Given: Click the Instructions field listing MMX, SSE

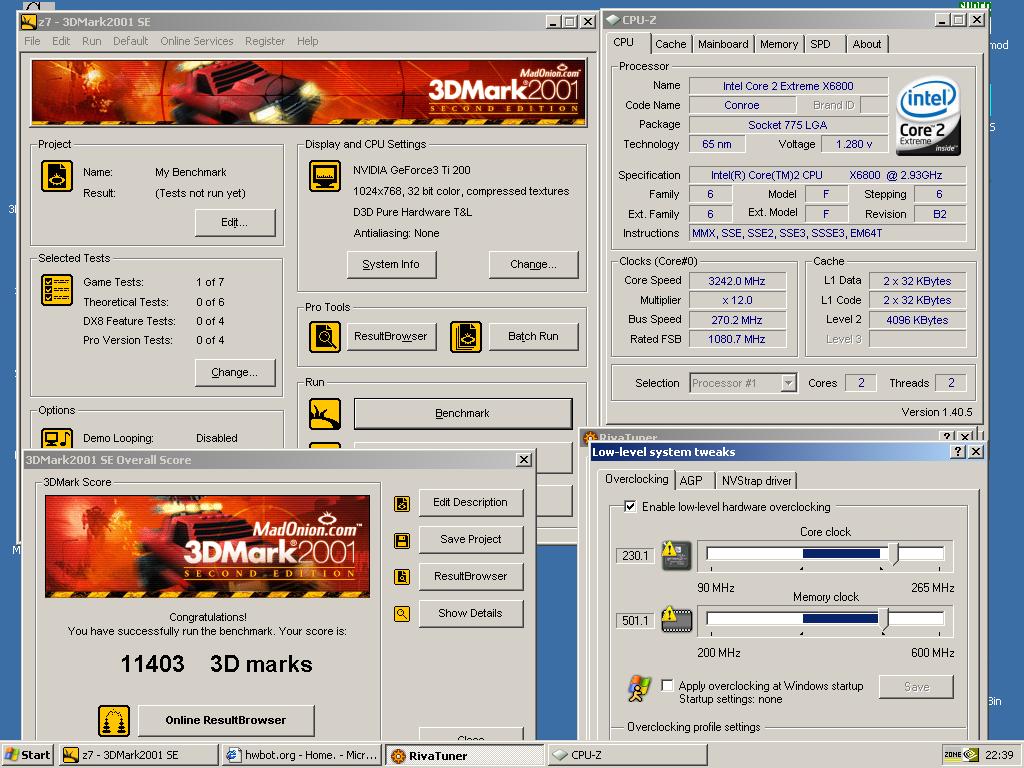Looking at the screenshot, I should (x=828, y=233).
